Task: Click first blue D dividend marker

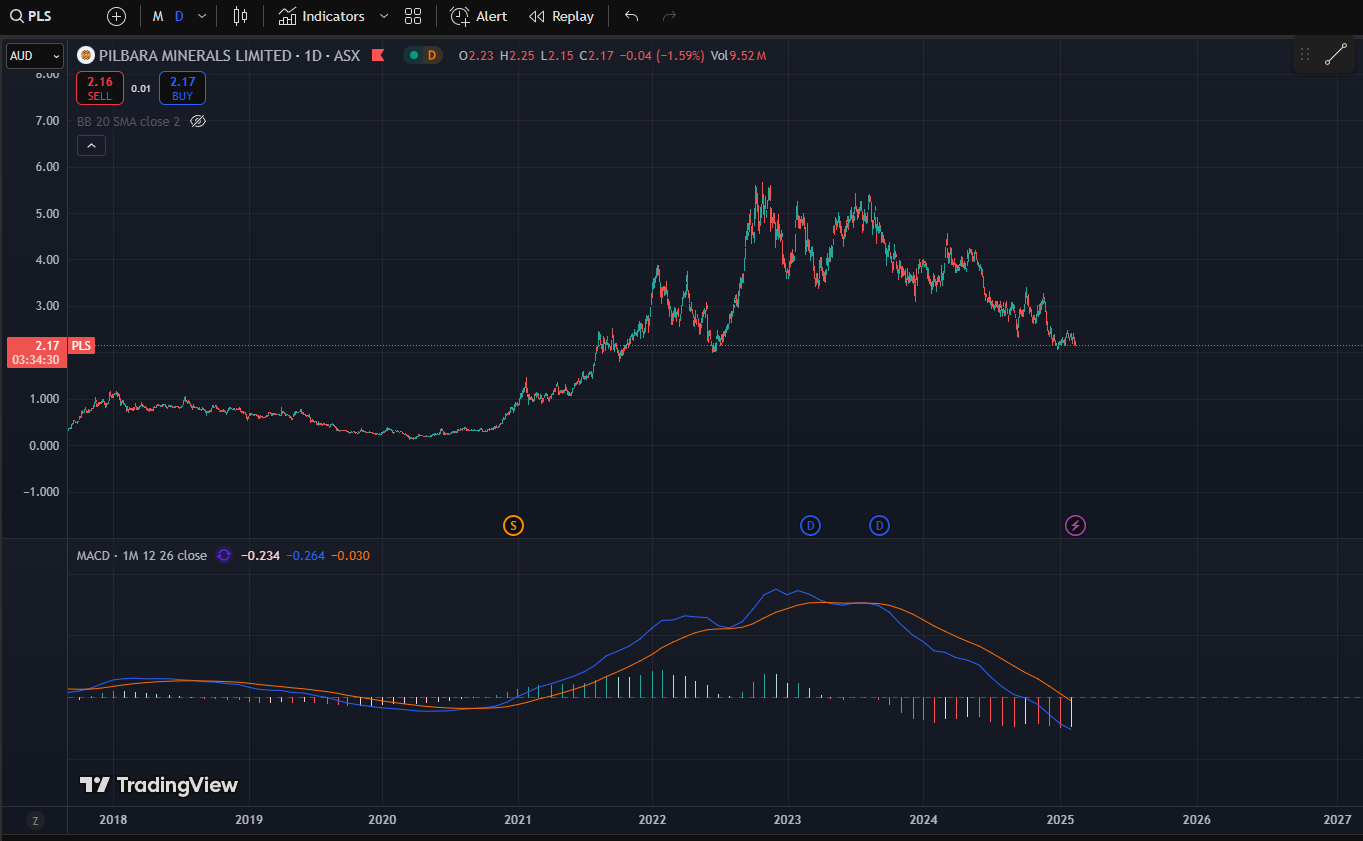Action: coord(811,525)
